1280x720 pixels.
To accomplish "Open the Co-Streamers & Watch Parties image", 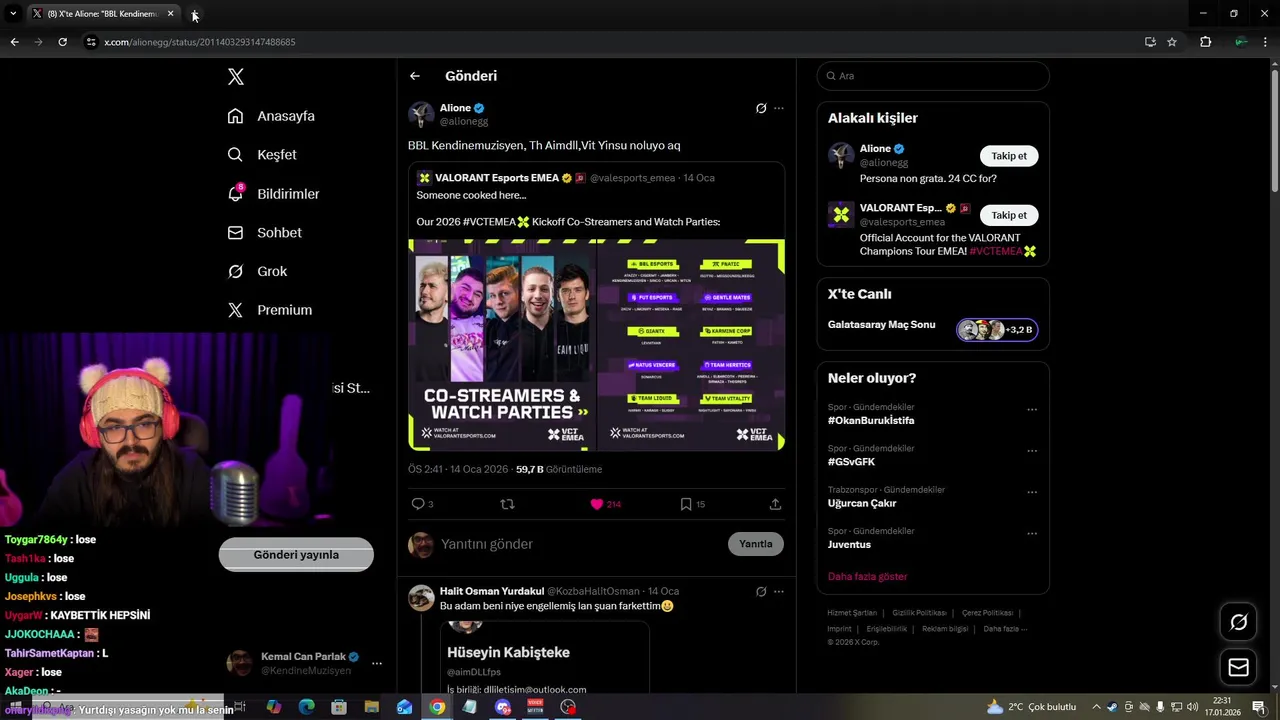I will pos(502,345).
